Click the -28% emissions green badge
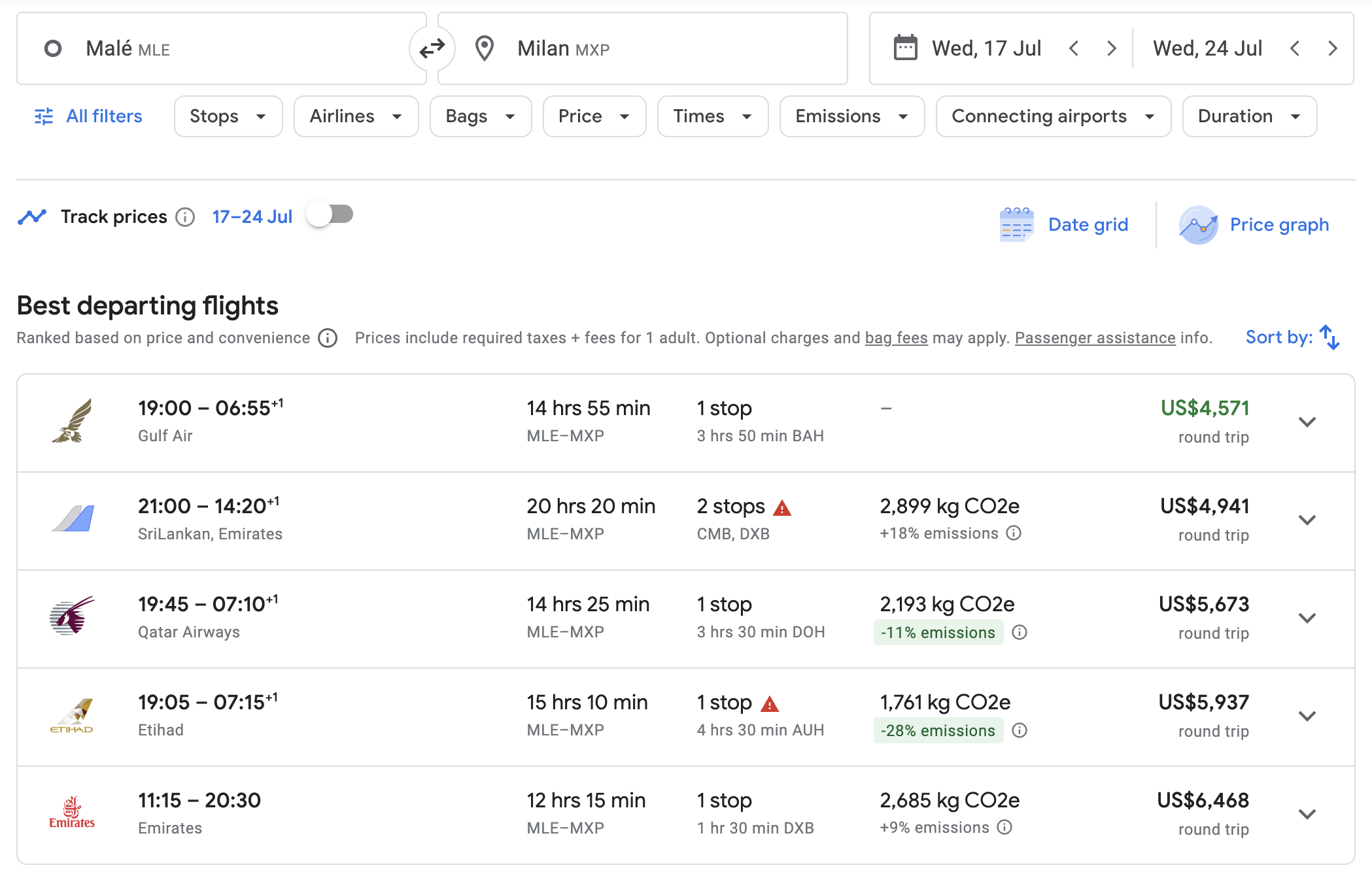The width and height of the screenshot is (1372, 876). point(938,731)
